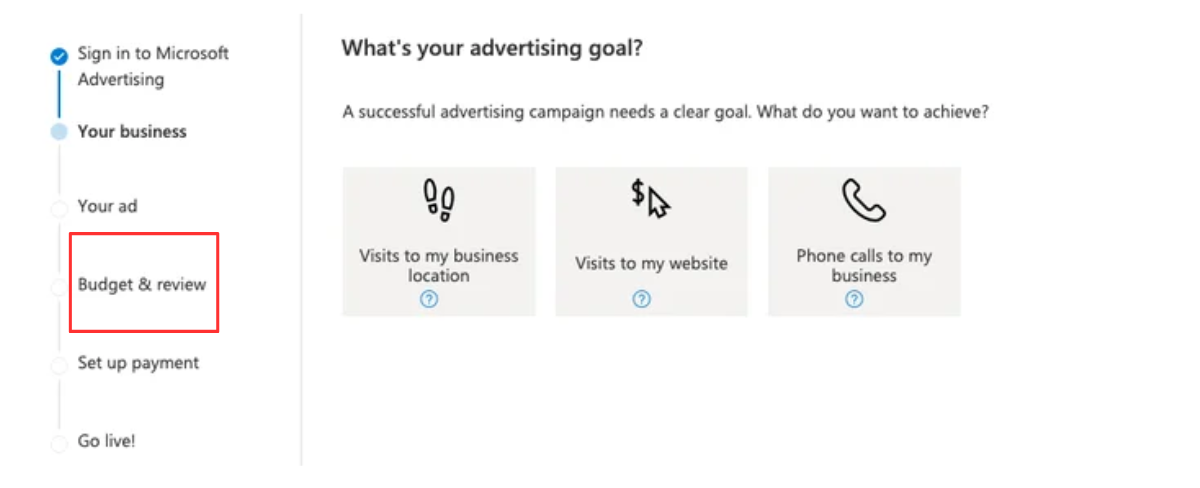Select the Budget & review step circle
1200x488 pixels.
(59, 287)
